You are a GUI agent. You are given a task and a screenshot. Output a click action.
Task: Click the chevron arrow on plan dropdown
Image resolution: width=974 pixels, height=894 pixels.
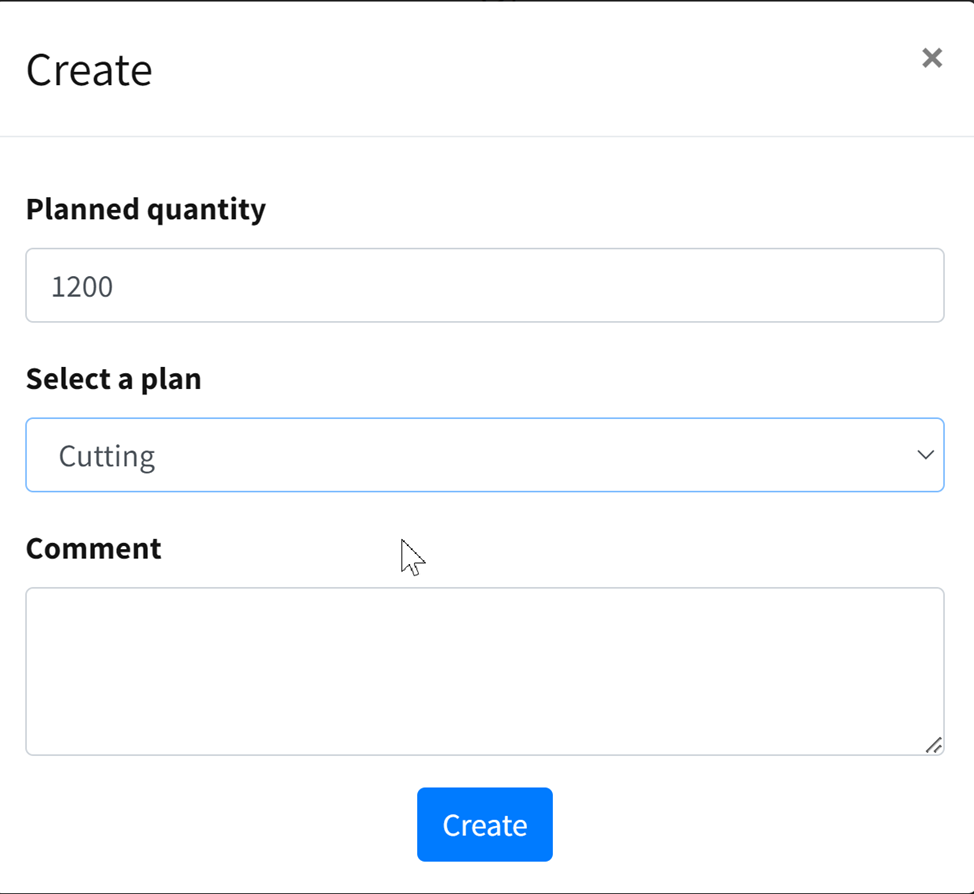coord(925,455)
